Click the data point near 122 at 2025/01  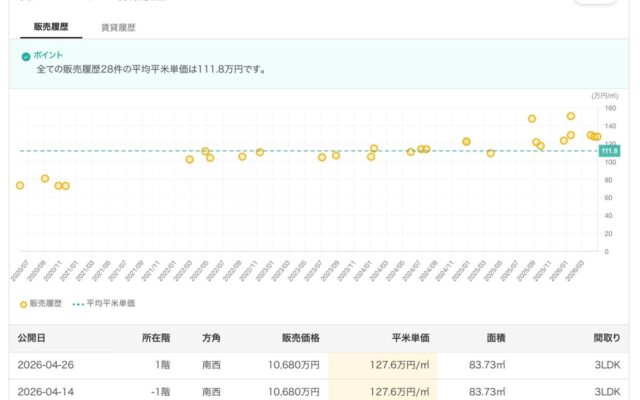pyautogui.click(x=466, y=142)
